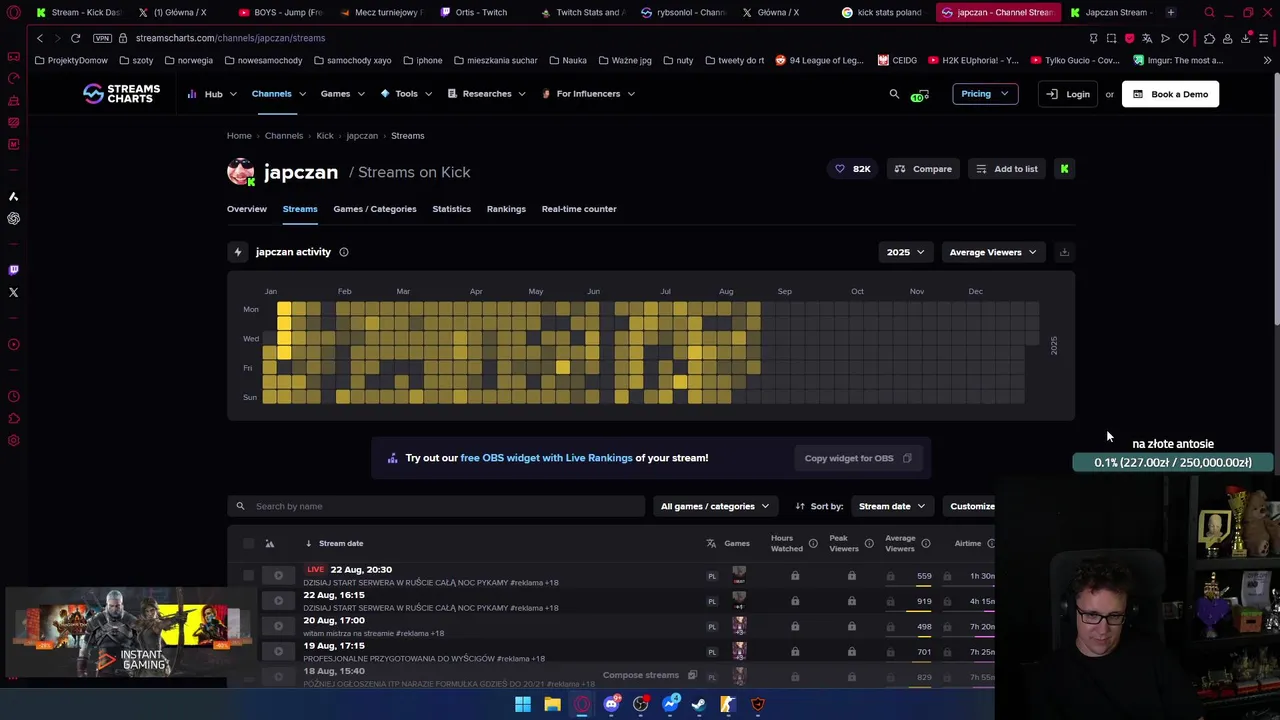
Task: Click Add to list button
Action: pyautogui.click(x=1006, y=169)
